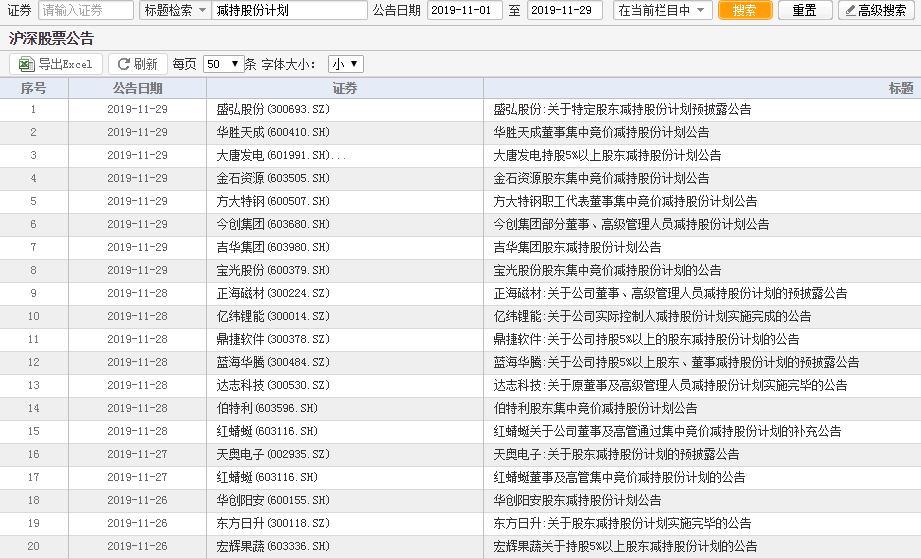This screenshot has width=921, height=559.
Task: Click the end date field 2019-11-29
Action: pos(564,11)
